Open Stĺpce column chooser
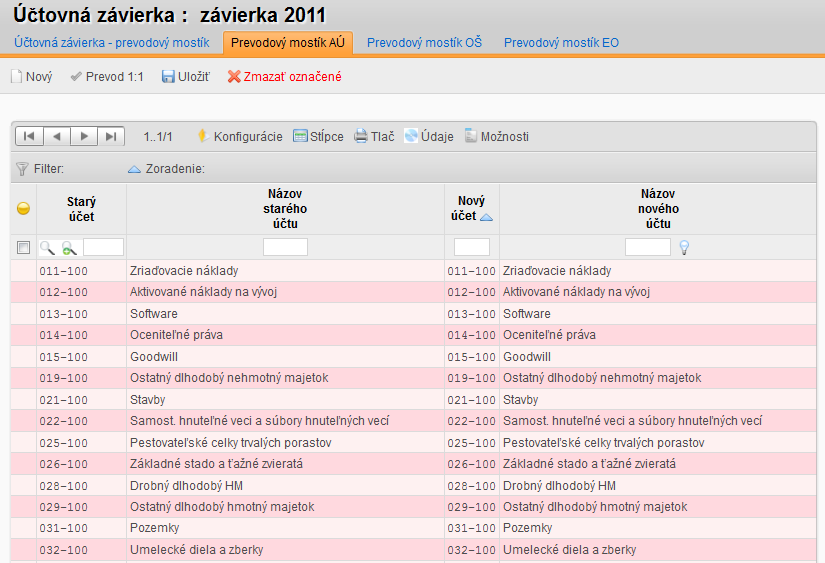 [x=318, y=136]
